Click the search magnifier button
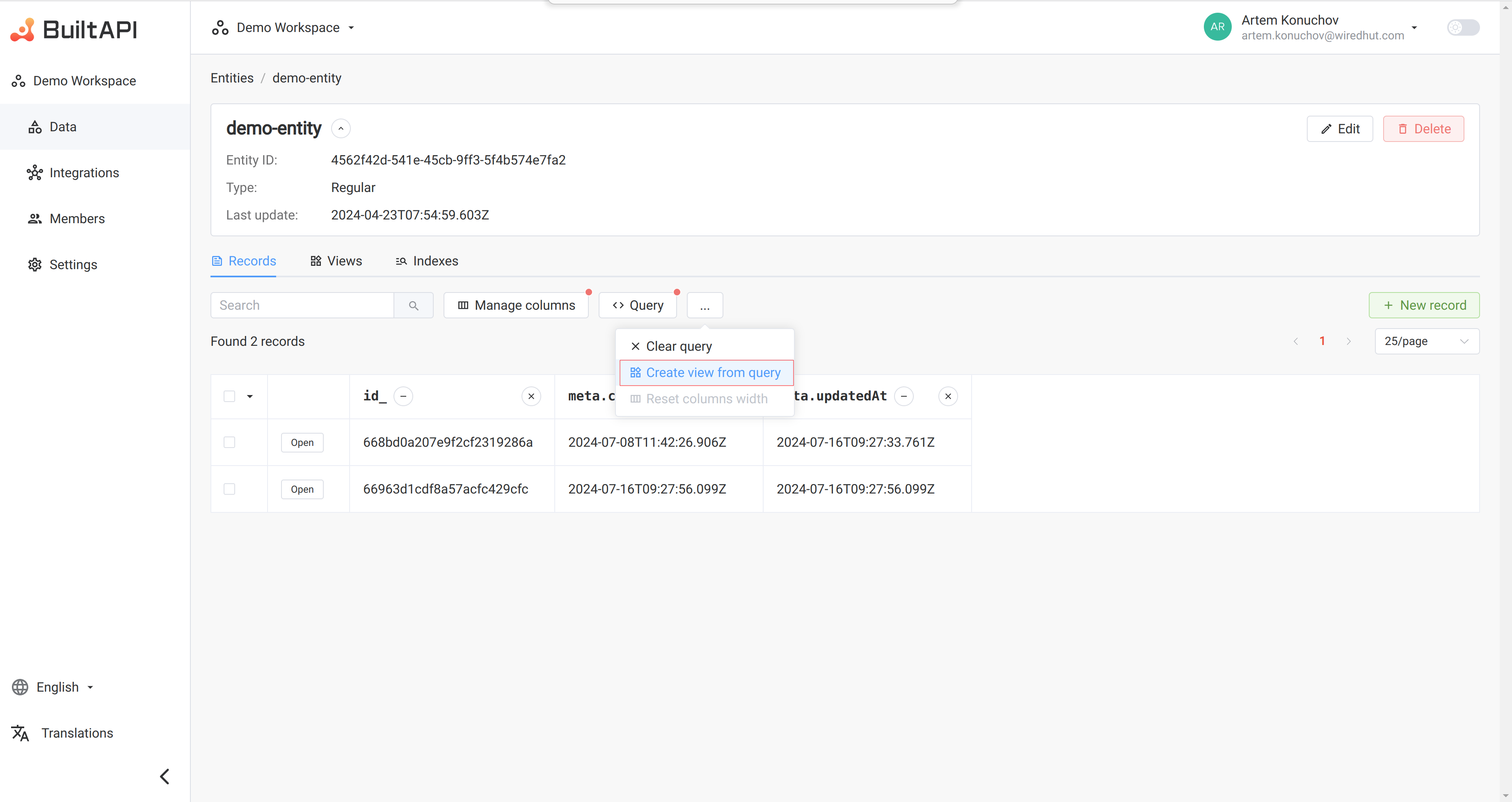 pos(414,305)
